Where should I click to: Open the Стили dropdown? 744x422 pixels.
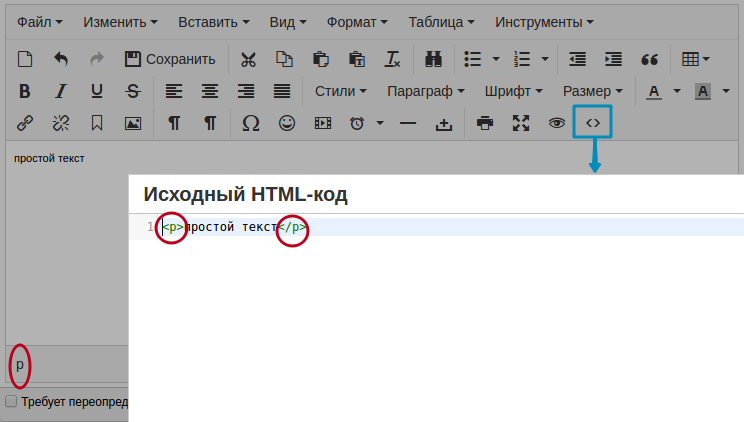[x=341, y=91]
